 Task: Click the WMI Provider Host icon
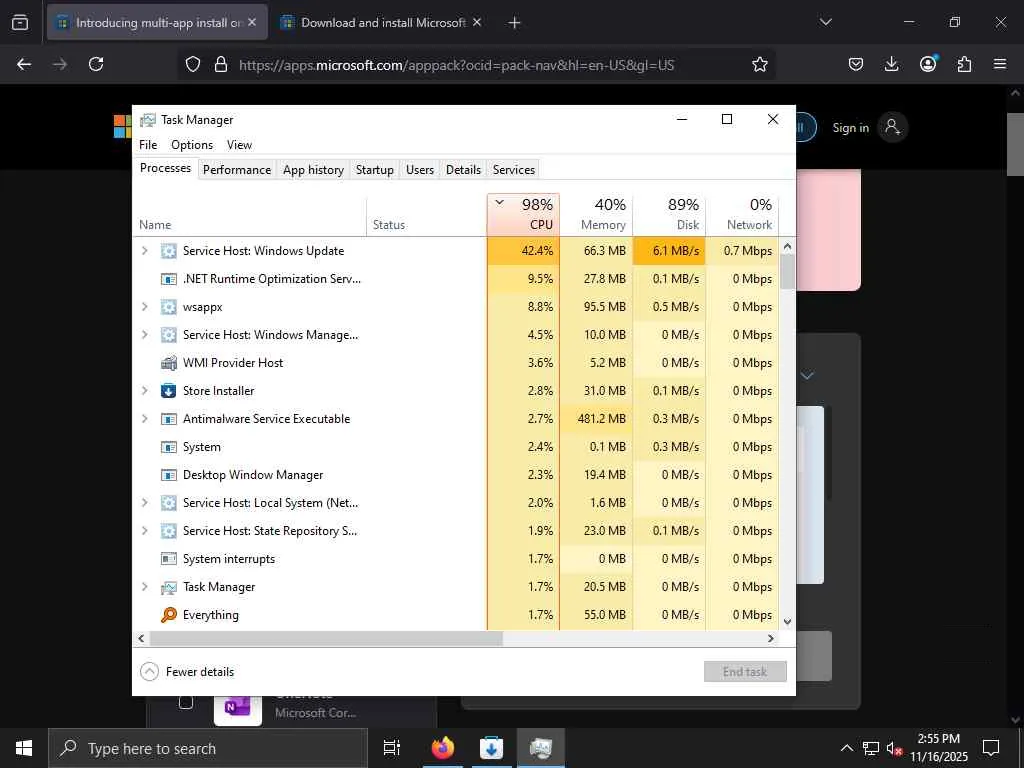pos(168,362)
